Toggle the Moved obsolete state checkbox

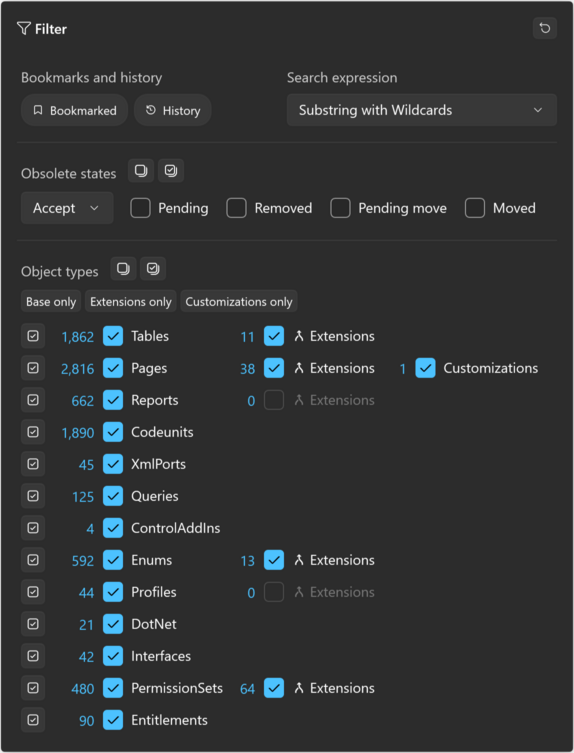coord(475,208)
